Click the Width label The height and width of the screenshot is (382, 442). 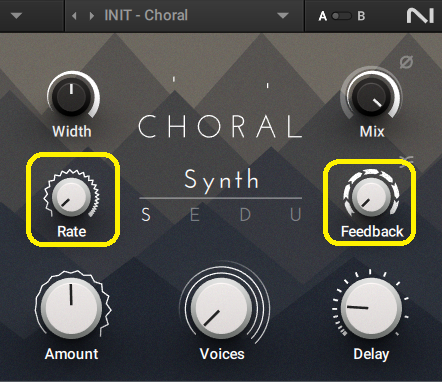pyautogui.click(x=72, y=131)
